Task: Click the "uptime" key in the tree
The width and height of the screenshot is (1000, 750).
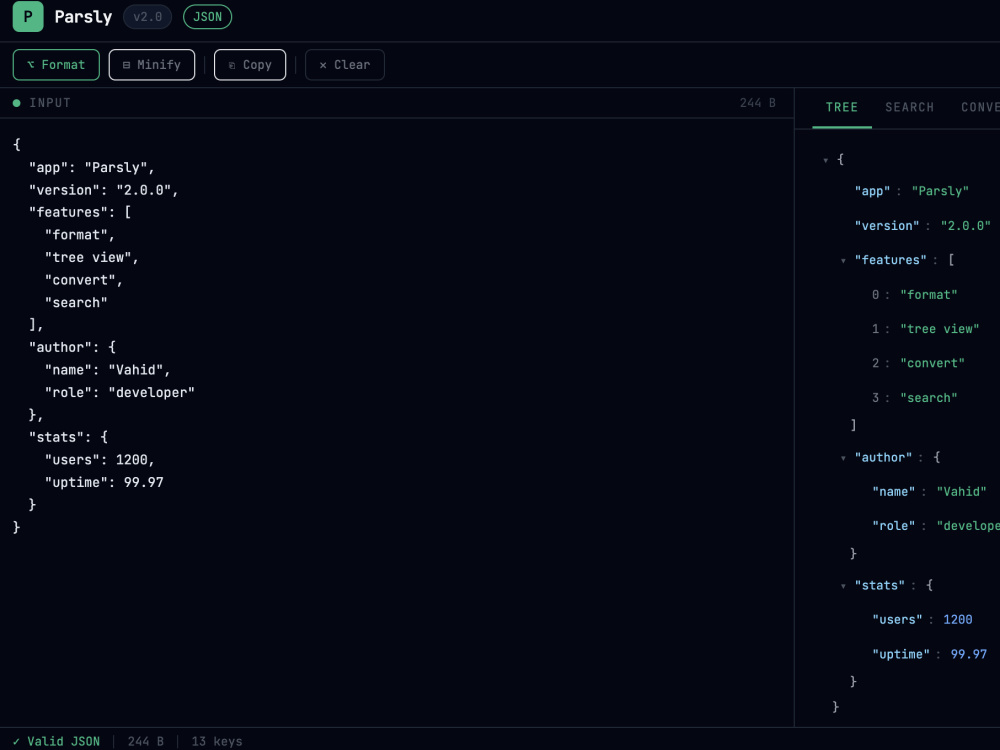Action: 901,654
